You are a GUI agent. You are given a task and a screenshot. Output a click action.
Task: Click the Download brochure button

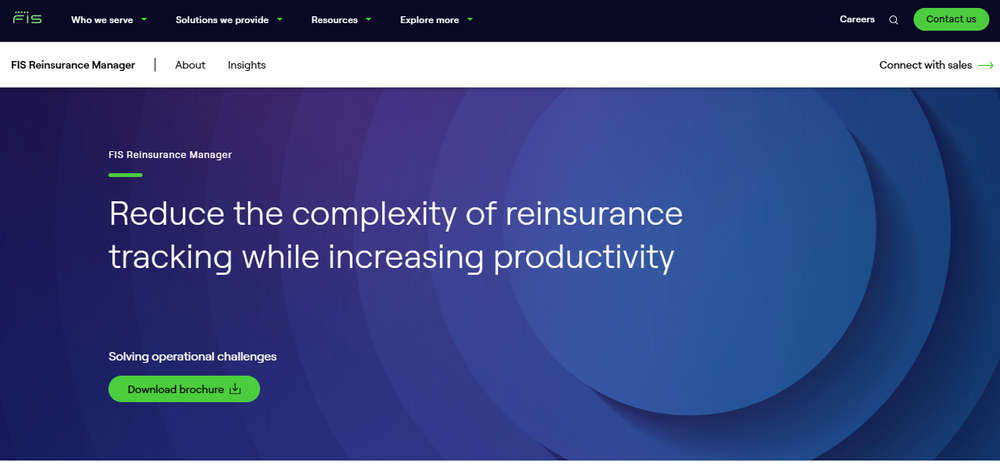pos(184,389)
